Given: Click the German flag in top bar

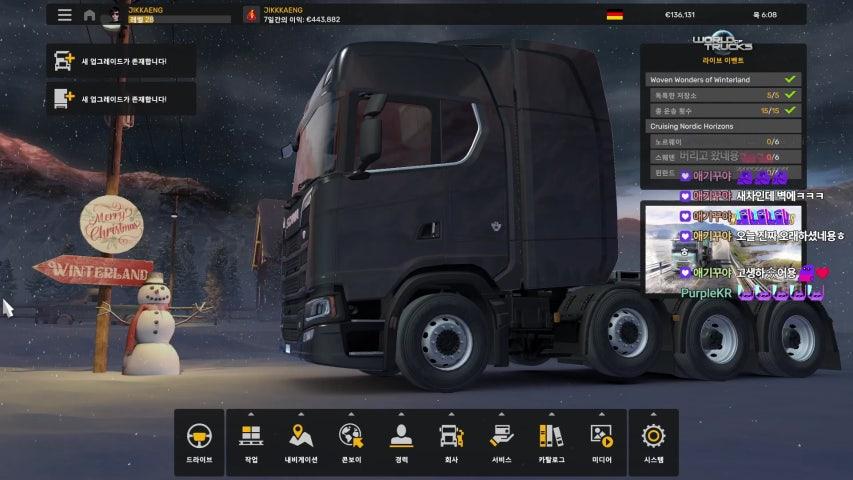Looking at the screenshot, I should [615, 16].
